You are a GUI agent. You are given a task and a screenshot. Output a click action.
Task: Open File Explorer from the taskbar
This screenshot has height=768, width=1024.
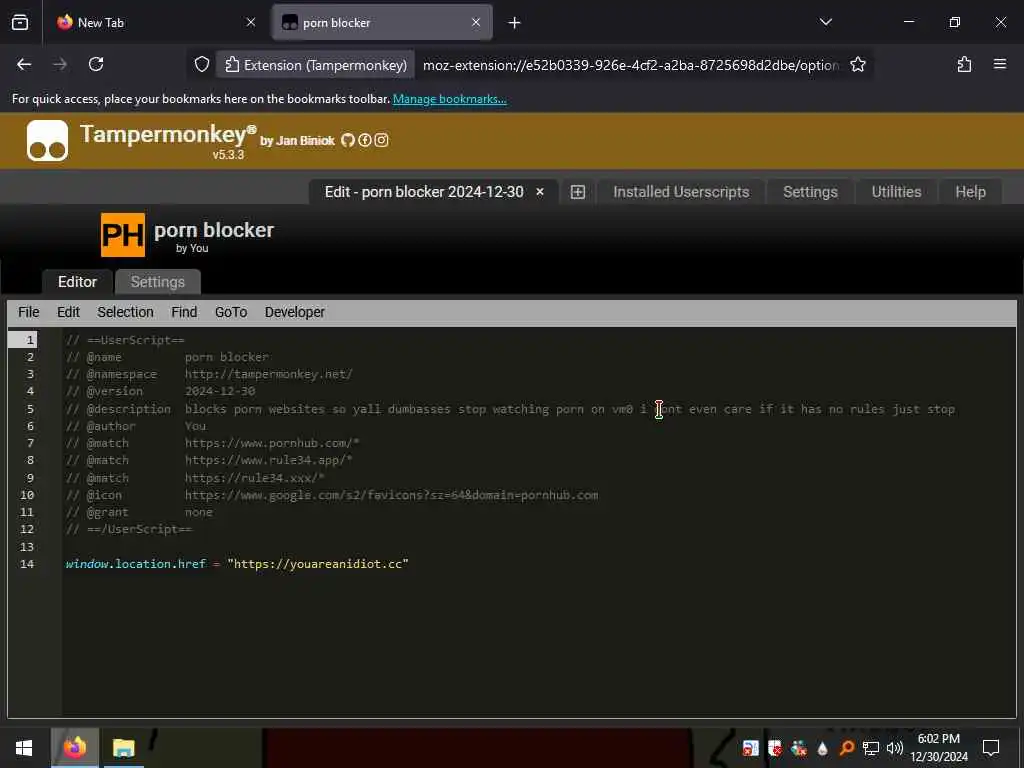pos(123,748)
